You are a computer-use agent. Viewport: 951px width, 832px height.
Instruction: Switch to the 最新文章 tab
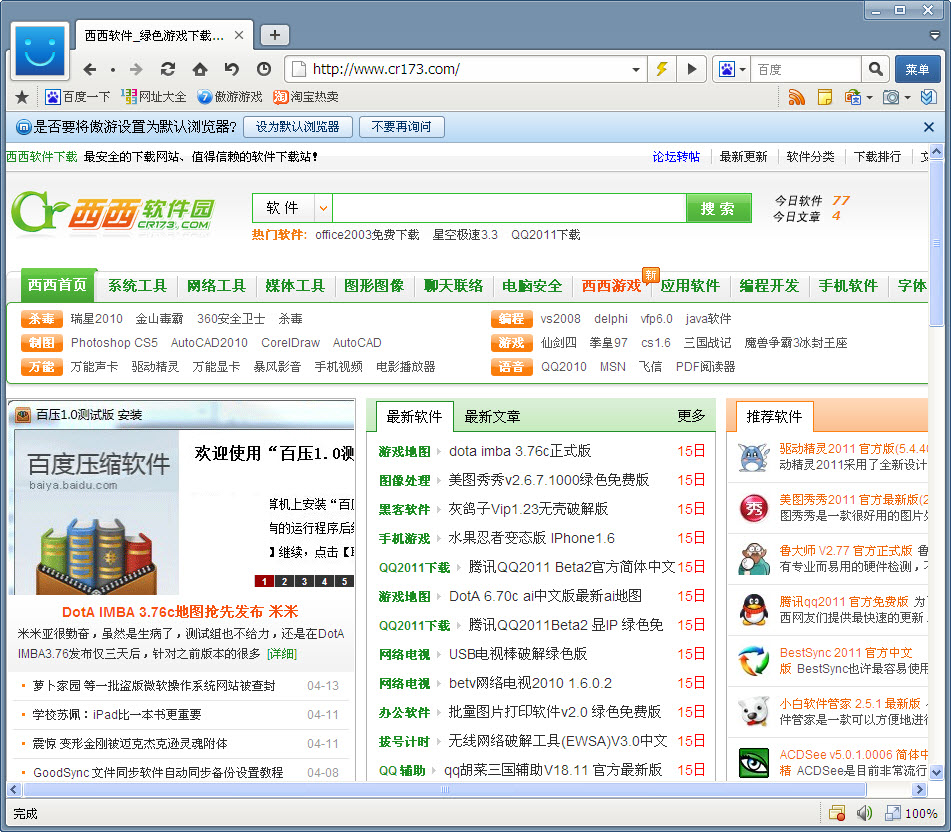[x=492, y=416]
